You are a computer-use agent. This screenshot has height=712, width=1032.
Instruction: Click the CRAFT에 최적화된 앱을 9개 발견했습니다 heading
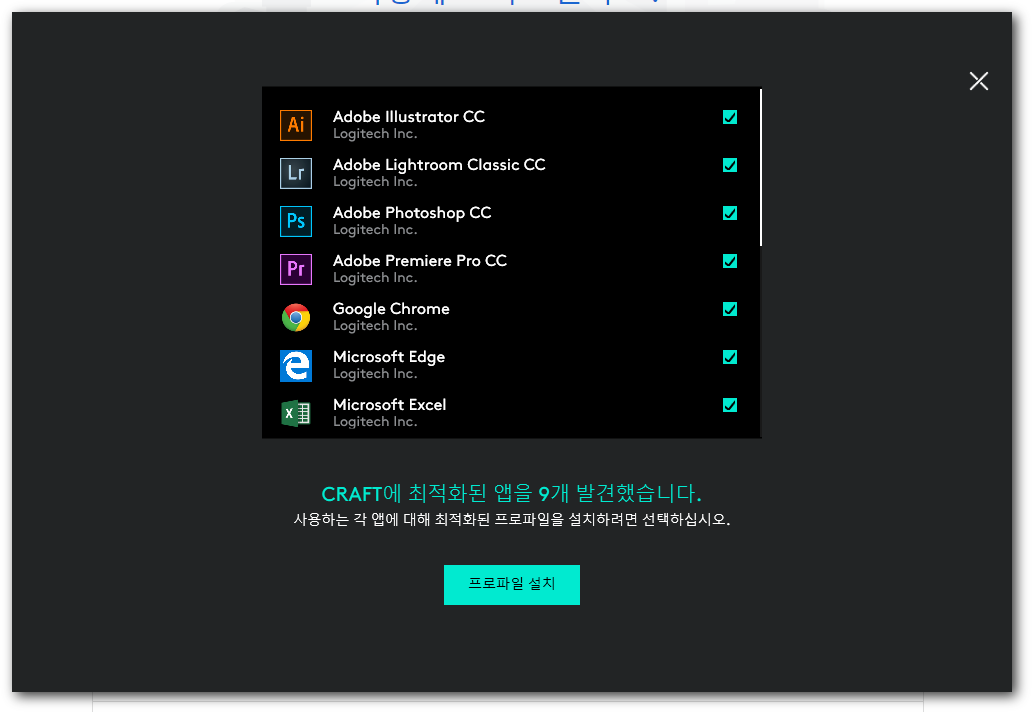click(511, 494)
